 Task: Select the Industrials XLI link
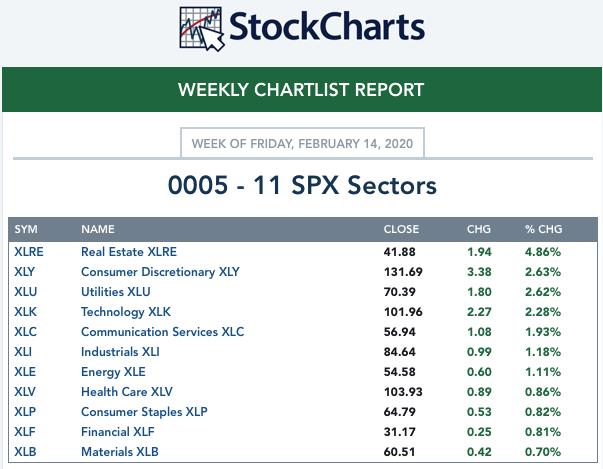coord(120,352)
